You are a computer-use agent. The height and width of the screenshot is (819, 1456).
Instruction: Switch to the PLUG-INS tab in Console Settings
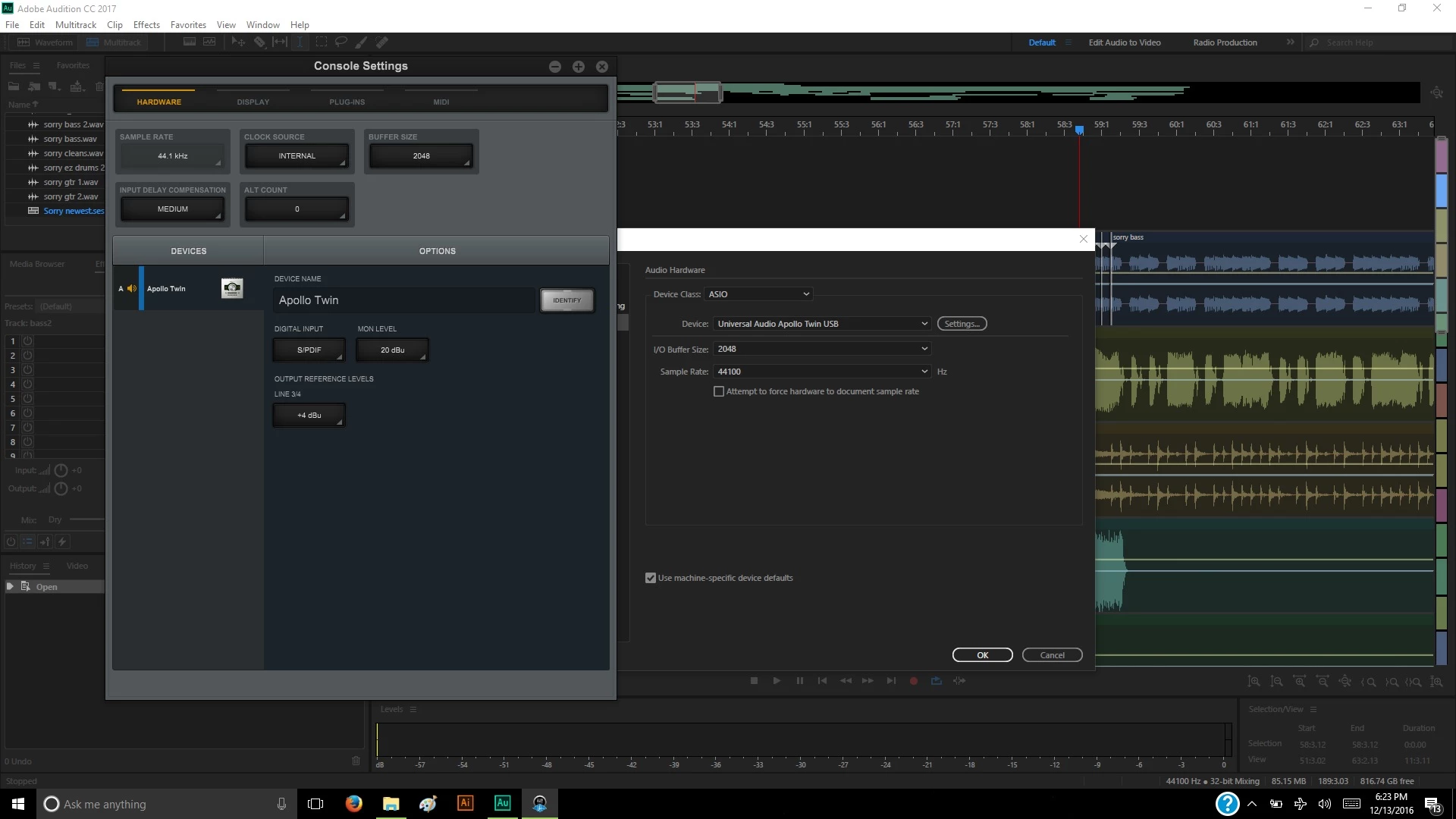click(347, 102)
